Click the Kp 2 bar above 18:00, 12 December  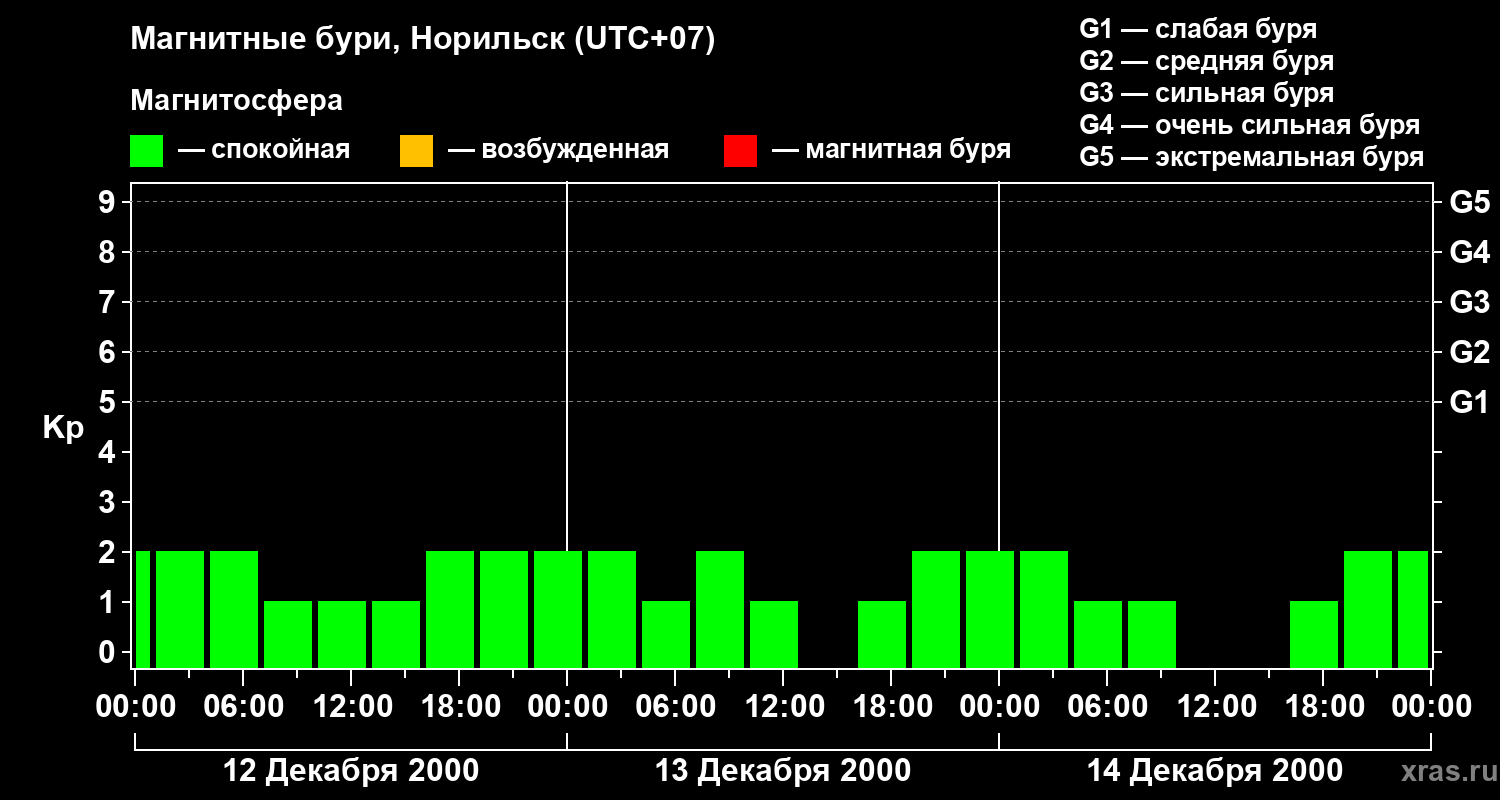tap(450, 609)
